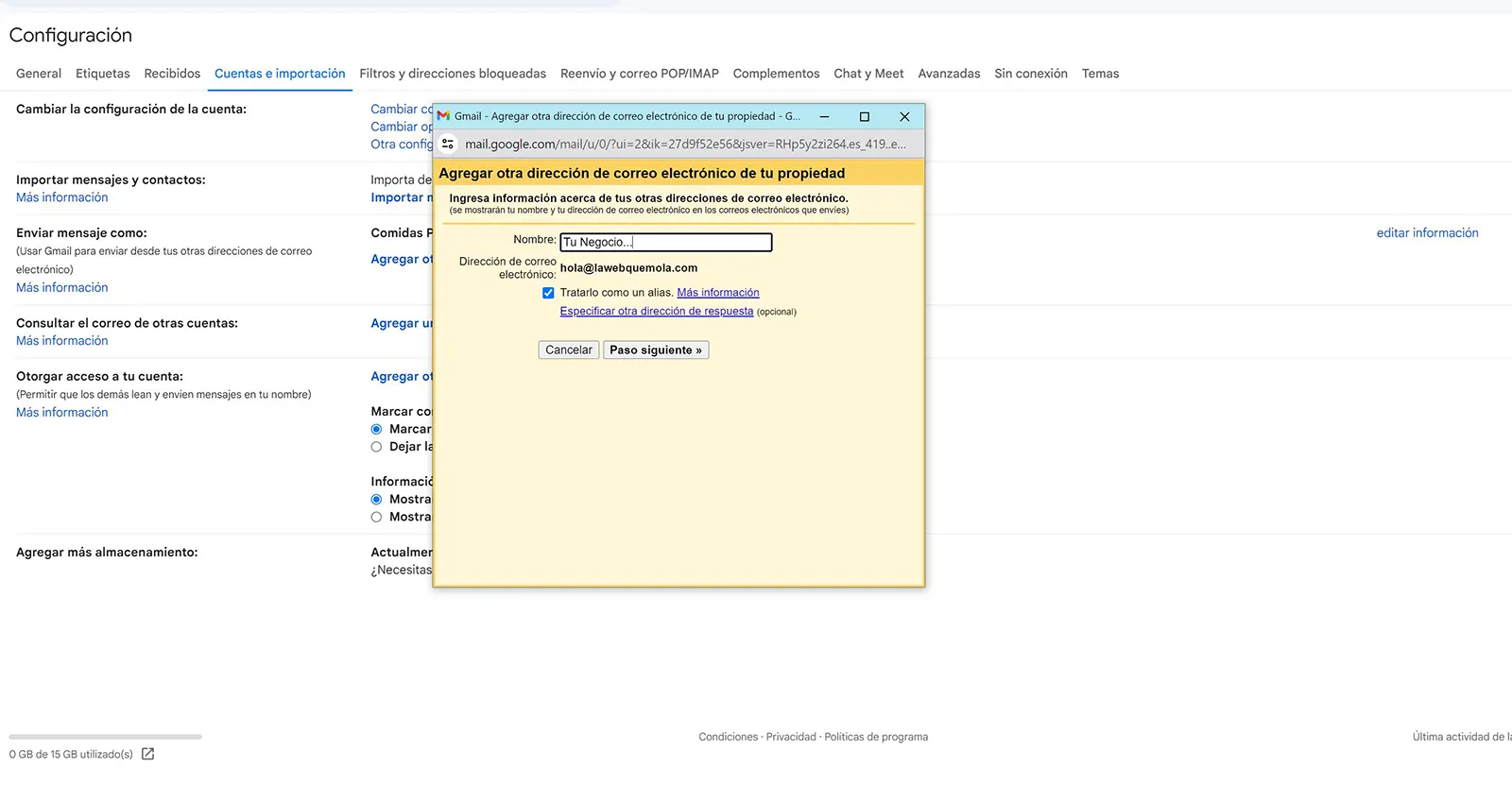Screen dimensions: 1512x802
Task: Uncheck the 'Tratarlo como un alias' checkbox
Action: [x=548, y=293]
